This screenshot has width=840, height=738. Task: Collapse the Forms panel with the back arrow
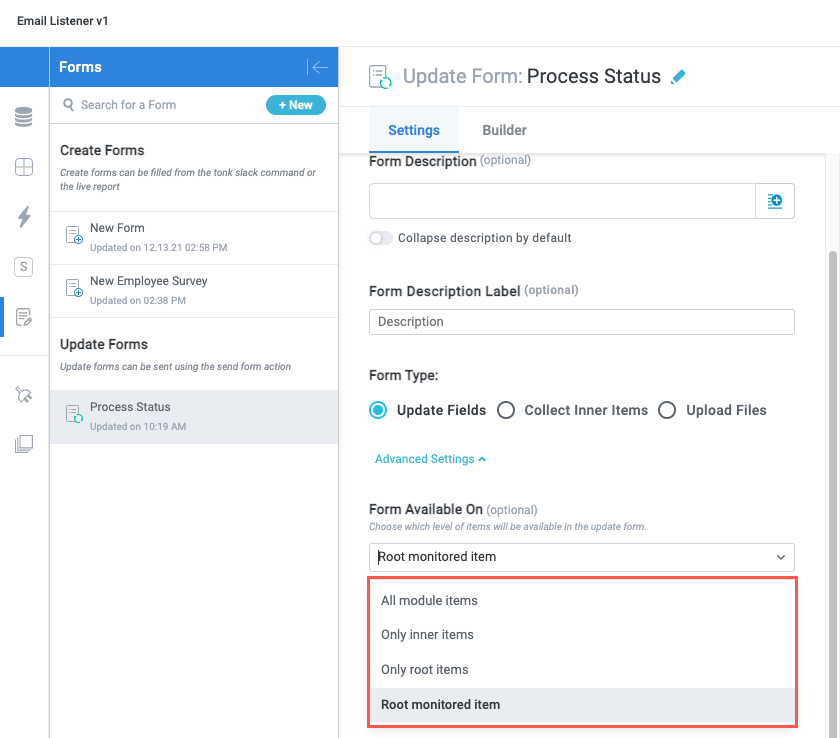click(x=319, y=67)
